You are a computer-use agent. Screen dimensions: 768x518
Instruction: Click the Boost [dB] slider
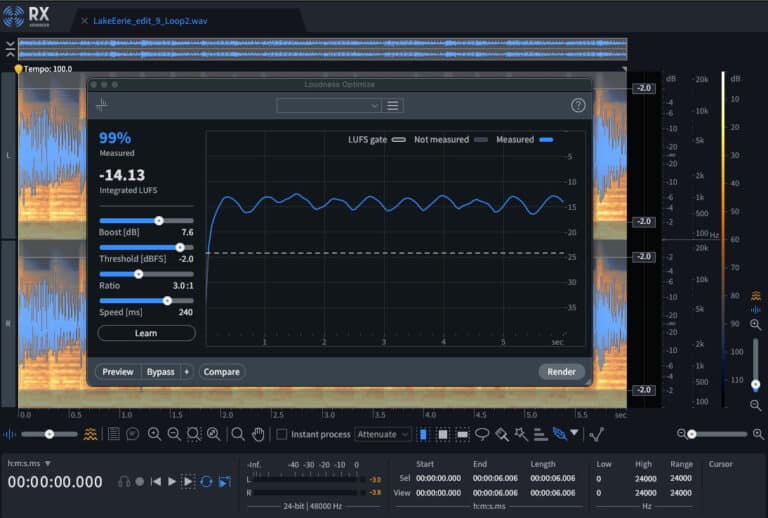[158, 220]
